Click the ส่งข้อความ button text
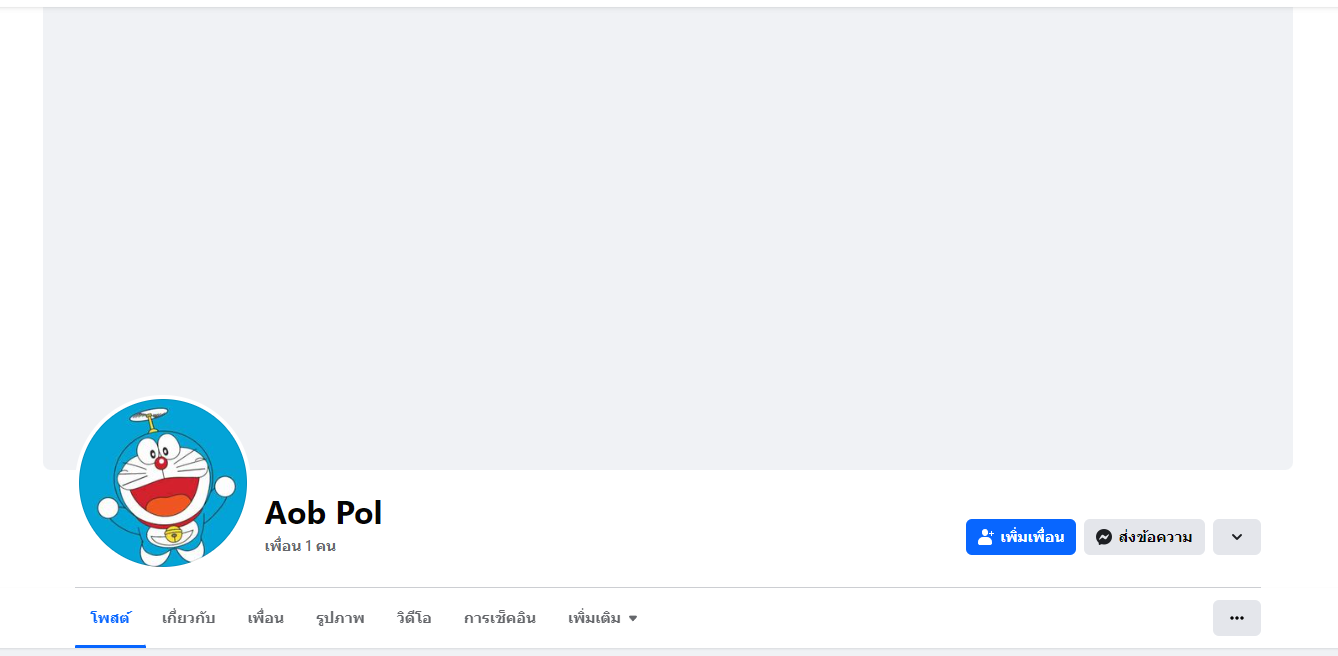Screen dimensions: 1338x656 pos(1155,537)
